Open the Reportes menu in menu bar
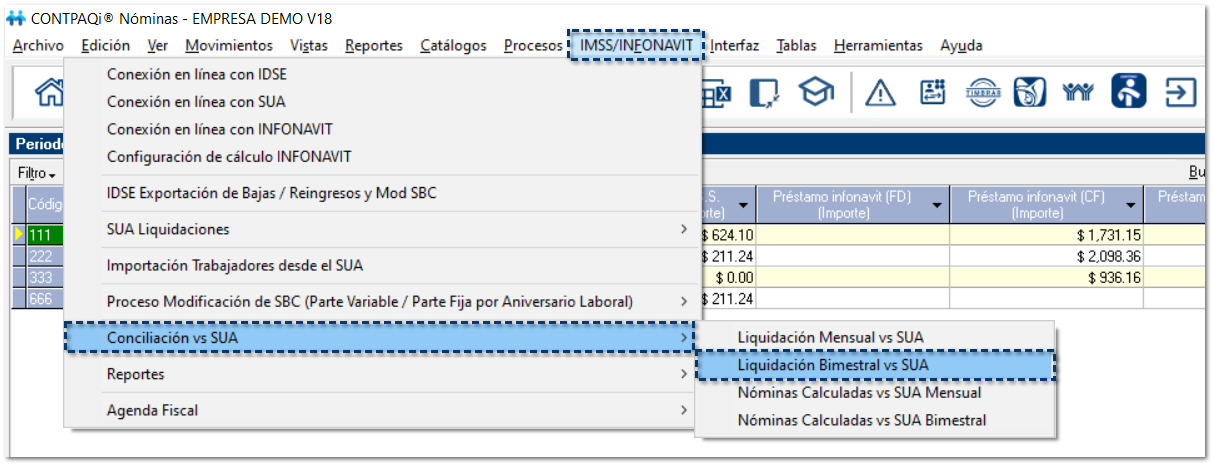The width and height of the screenshot is (1214, 466). tap(374, 45)
